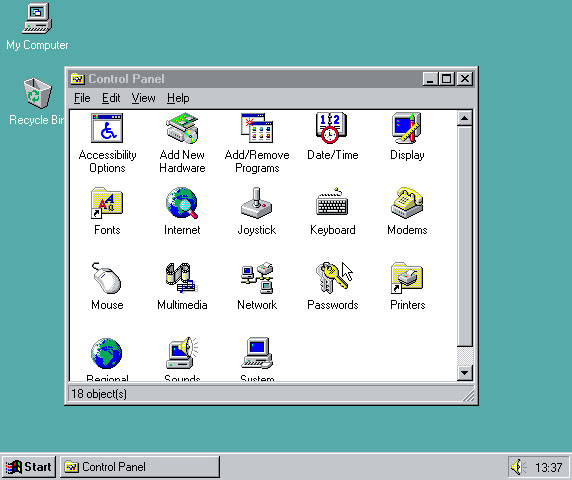Select the Fonts folder shortcut icon
The image size is (572, 480).
click(x=107, y=203)
